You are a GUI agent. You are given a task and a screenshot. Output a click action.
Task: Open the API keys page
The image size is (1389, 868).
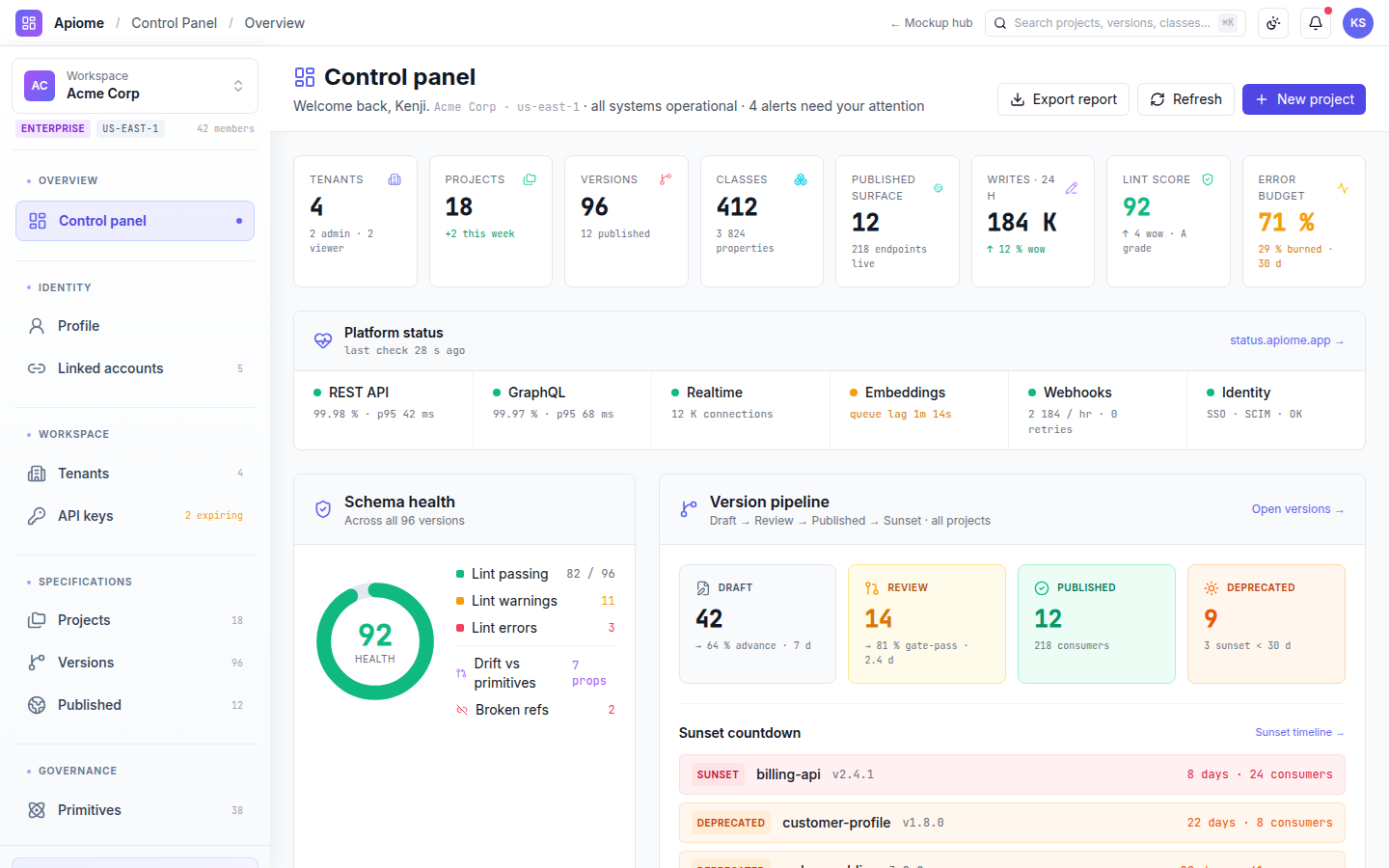[135, 516]
